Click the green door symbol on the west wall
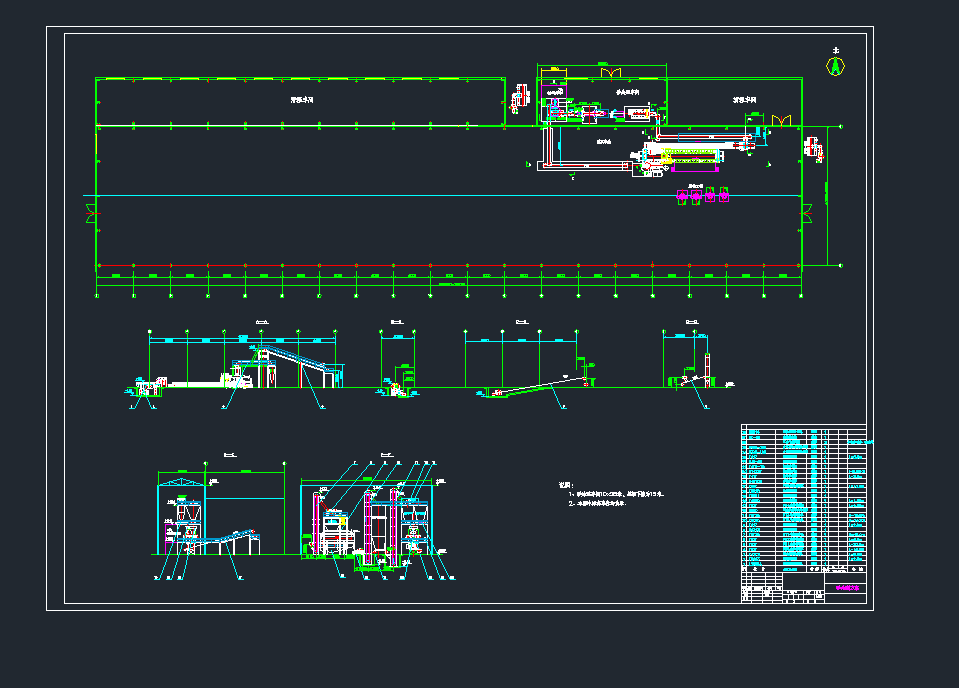This screenshot has height=688, width=959. [x=92, y=212]
